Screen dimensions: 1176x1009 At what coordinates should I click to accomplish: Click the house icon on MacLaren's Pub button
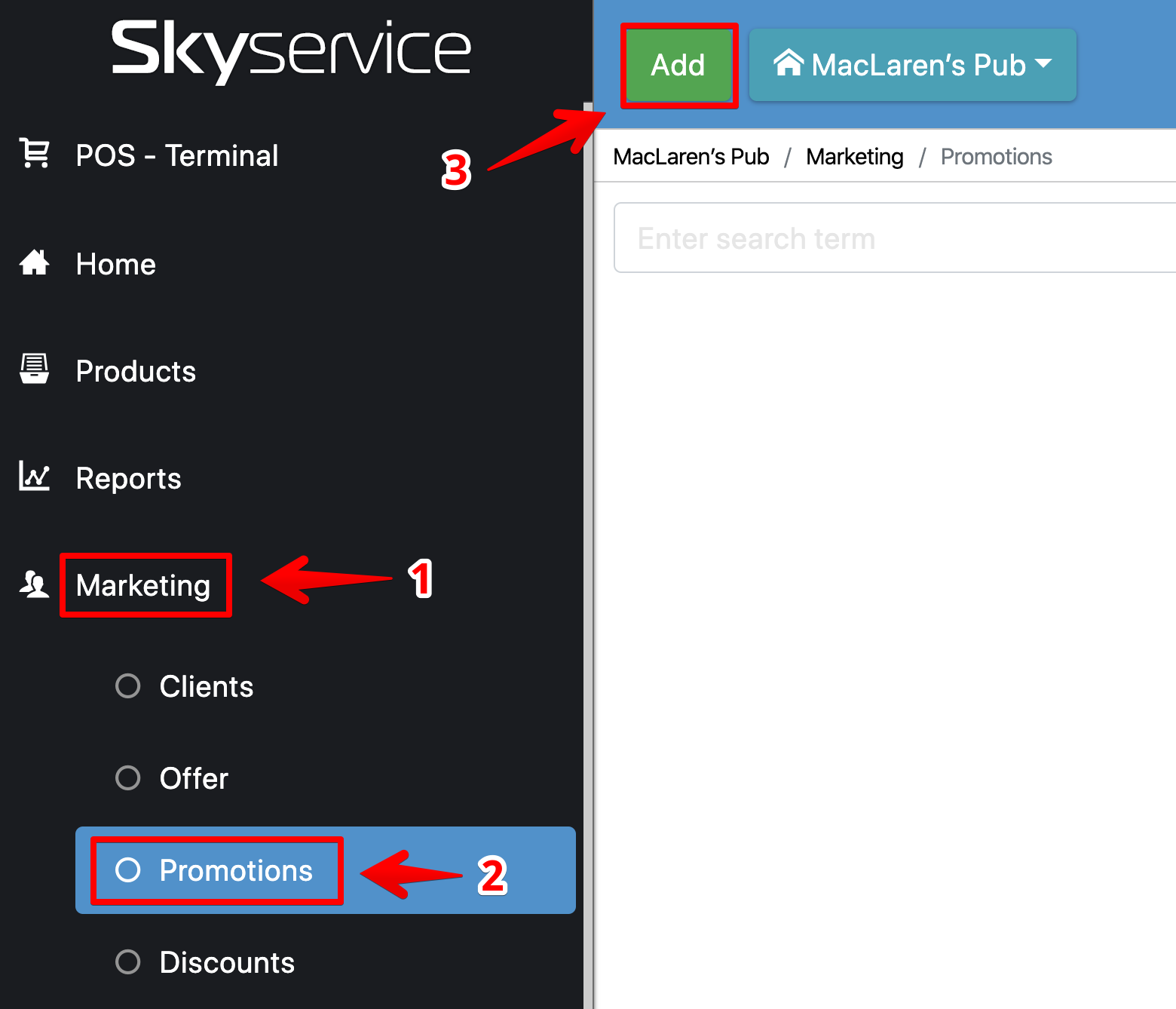pos(789,63)
